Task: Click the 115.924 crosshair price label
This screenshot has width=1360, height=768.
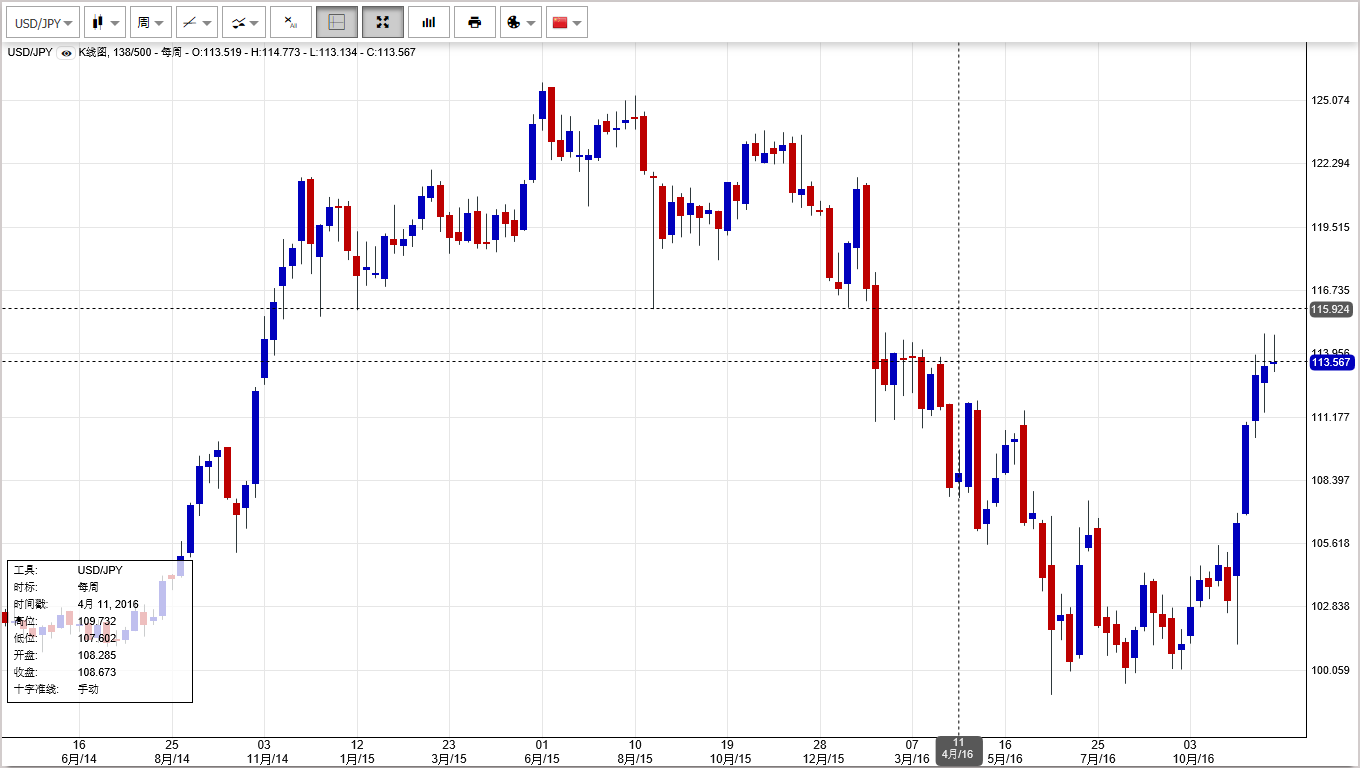Action: [1331, 309]
